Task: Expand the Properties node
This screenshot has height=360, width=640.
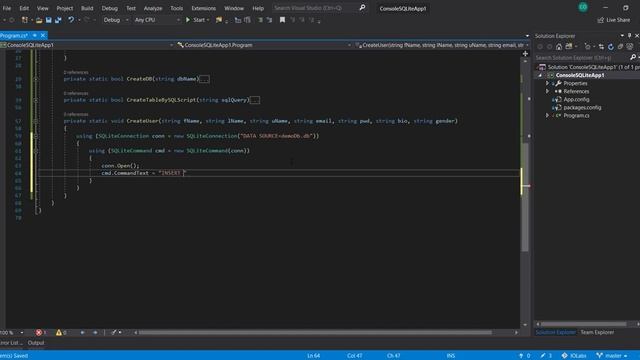Action: point(547,84)
